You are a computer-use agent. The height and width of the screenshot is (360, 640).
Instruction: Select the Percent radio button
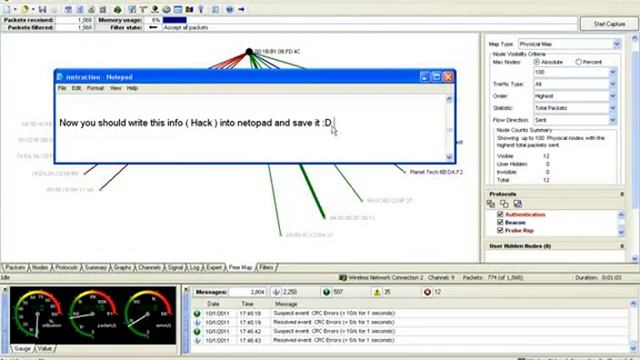point(578,62)
